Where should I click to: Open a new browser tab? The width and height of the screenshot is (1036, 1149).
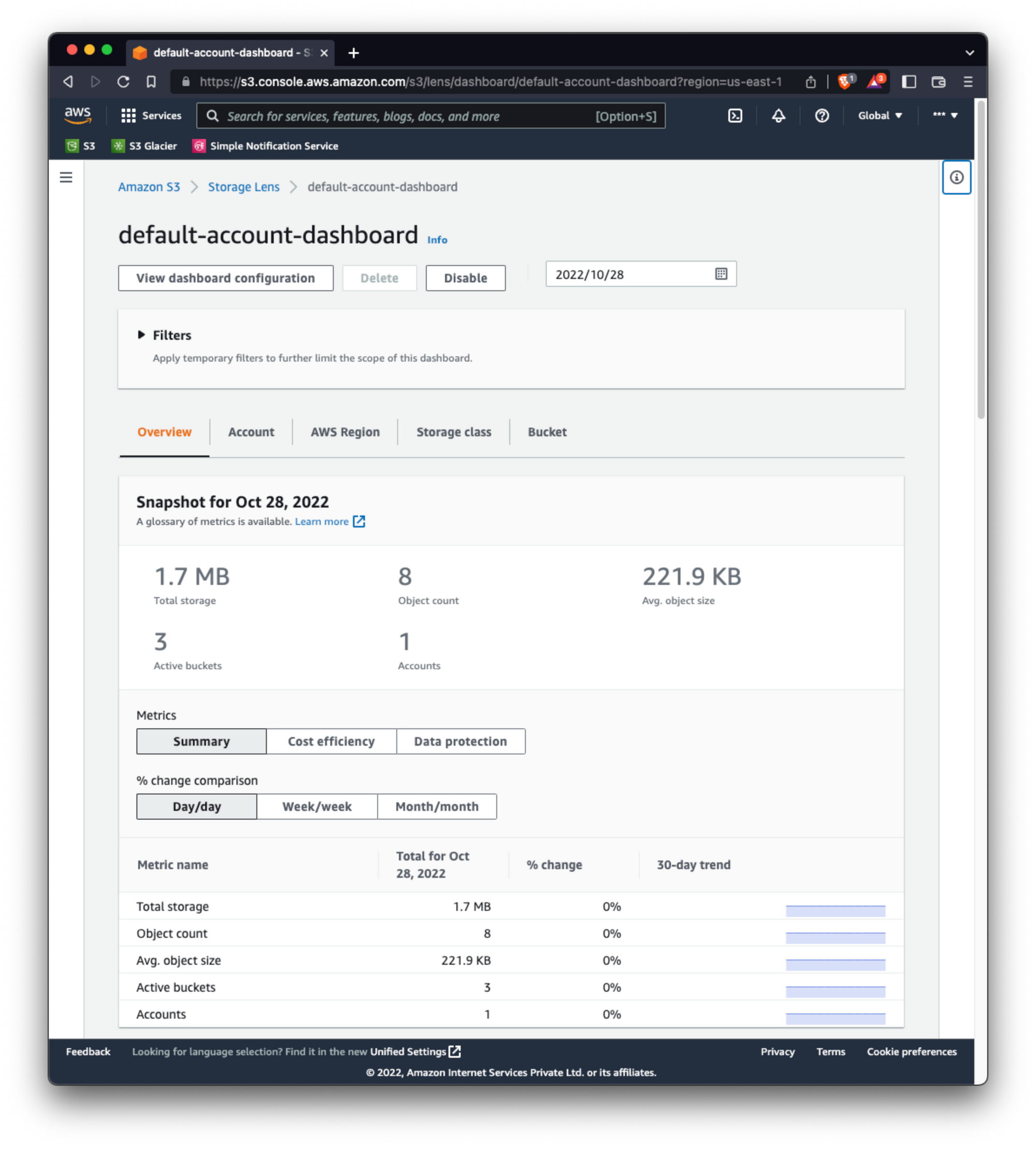click(353, 53)
